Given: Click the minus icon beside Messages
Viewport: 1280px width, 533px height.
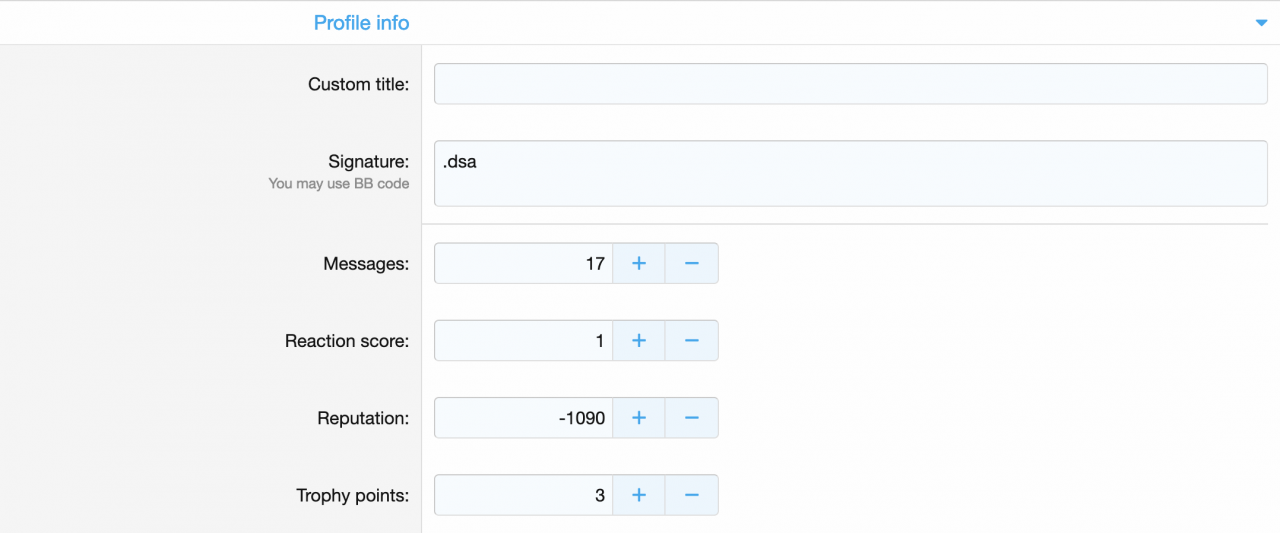Looking at the screenshot, I should point(691,264).
